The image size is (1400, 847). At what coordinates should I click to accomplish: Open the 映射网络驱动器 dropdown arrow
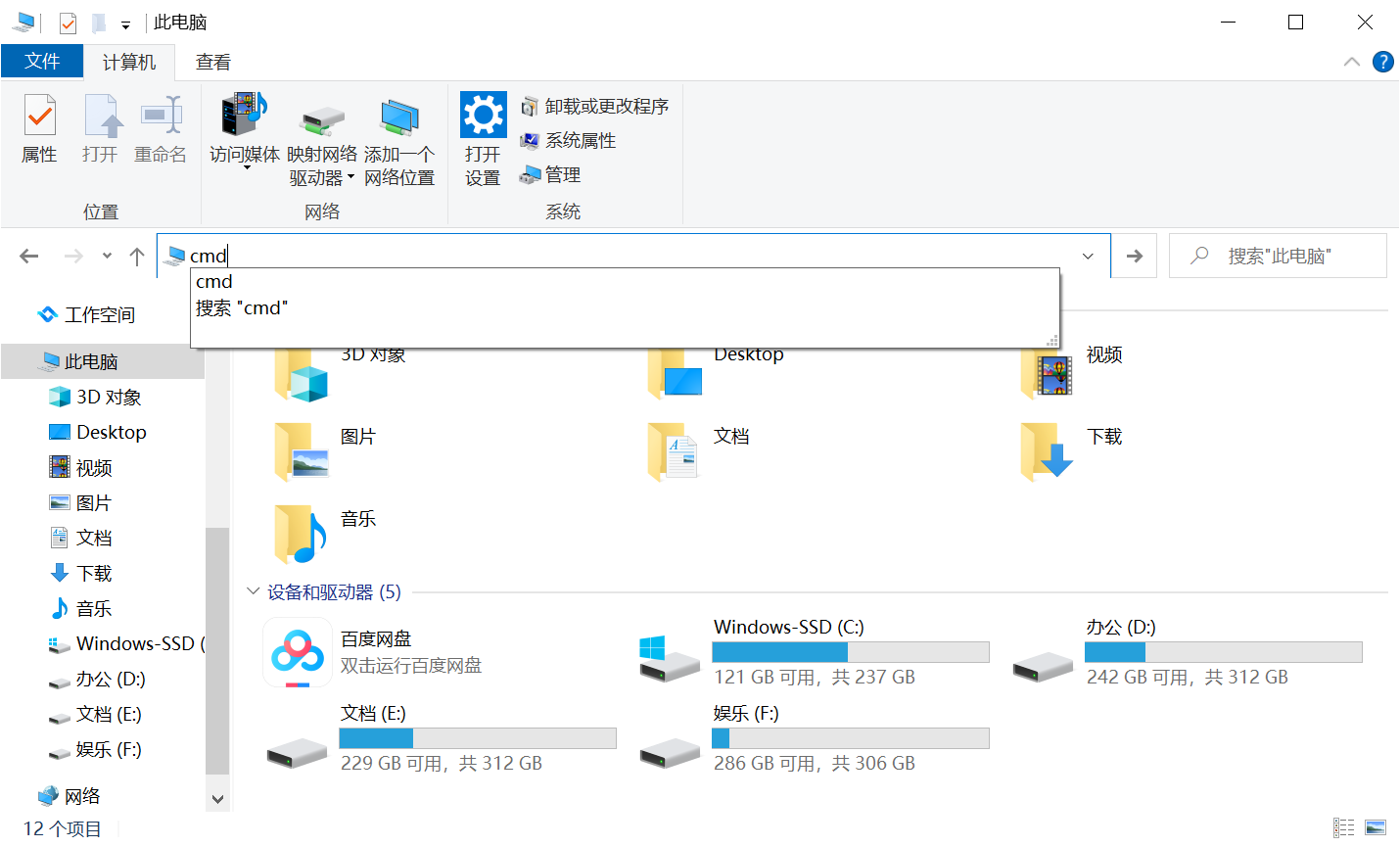[x=350, y=176]
